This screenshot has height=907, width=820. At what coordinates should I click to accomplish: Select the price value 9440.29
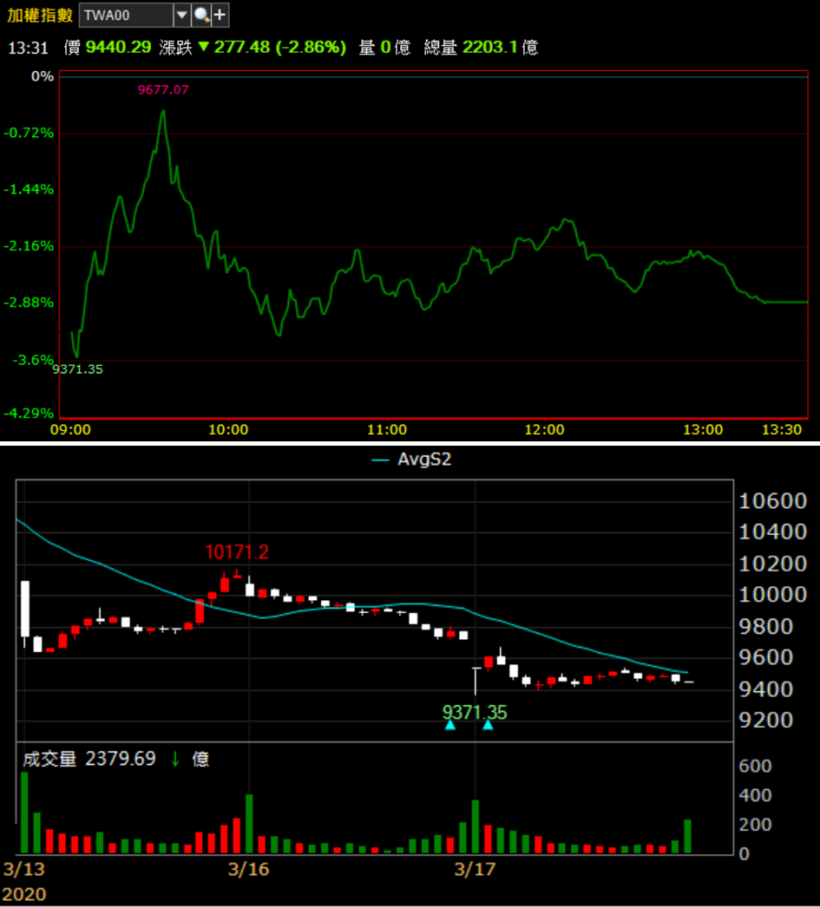[119, 47]
